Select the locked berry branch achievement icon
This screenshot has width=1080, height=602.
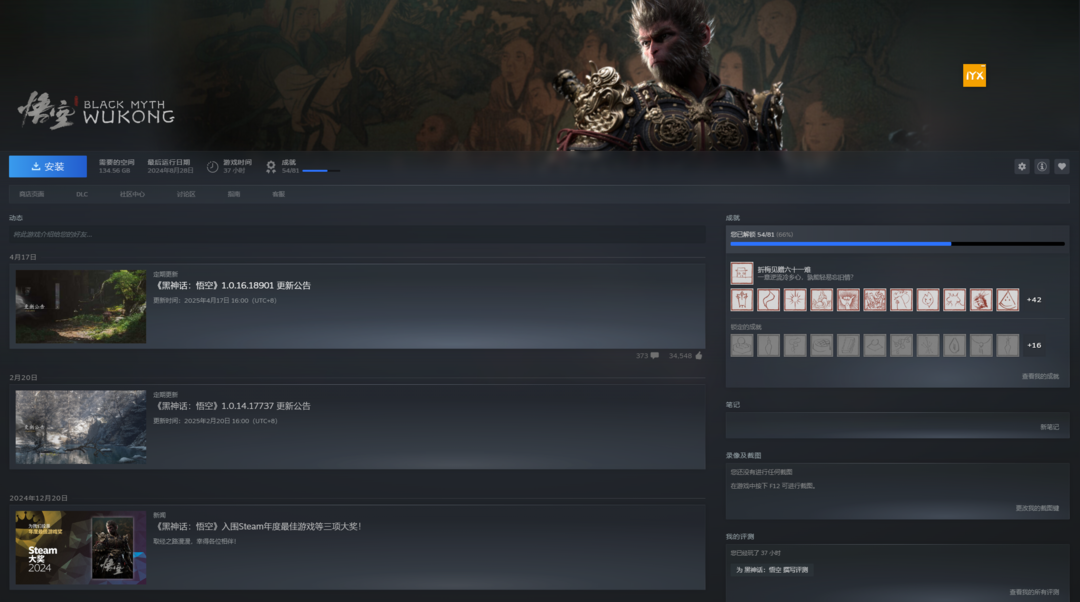coord(901,345)
